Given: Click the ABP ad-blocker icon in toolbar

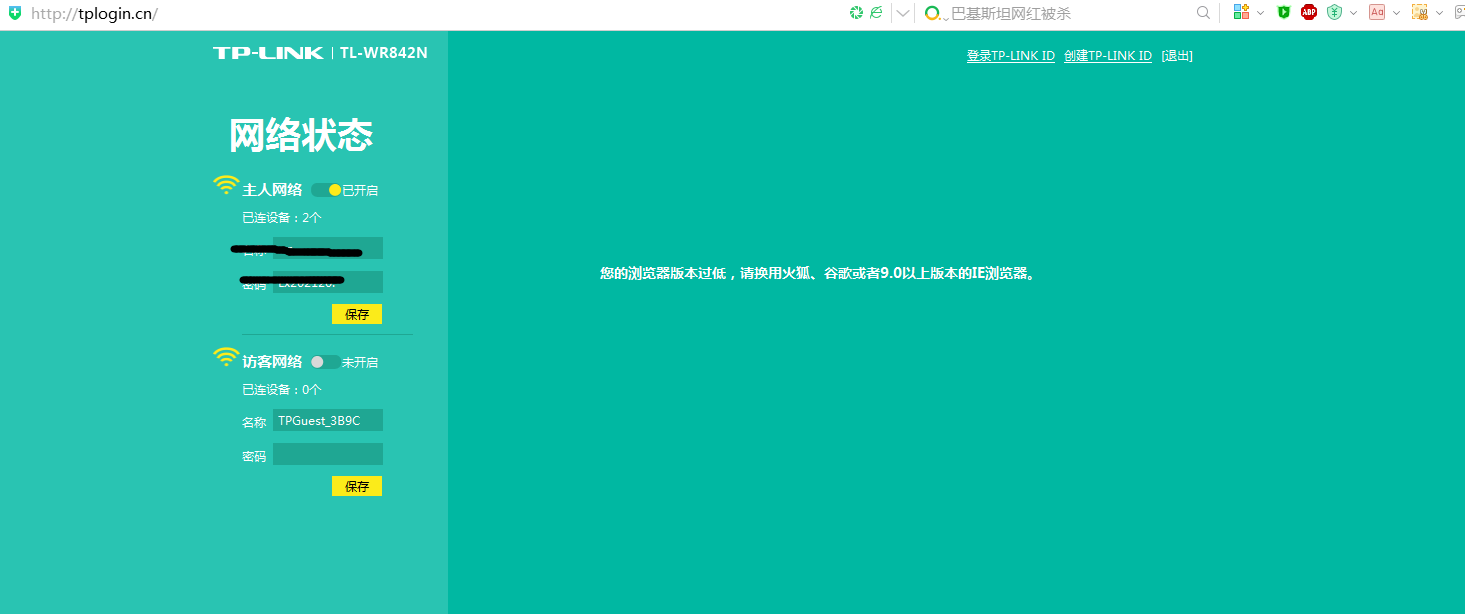Looking at the screenshot, I should [x=1308, y=13].
